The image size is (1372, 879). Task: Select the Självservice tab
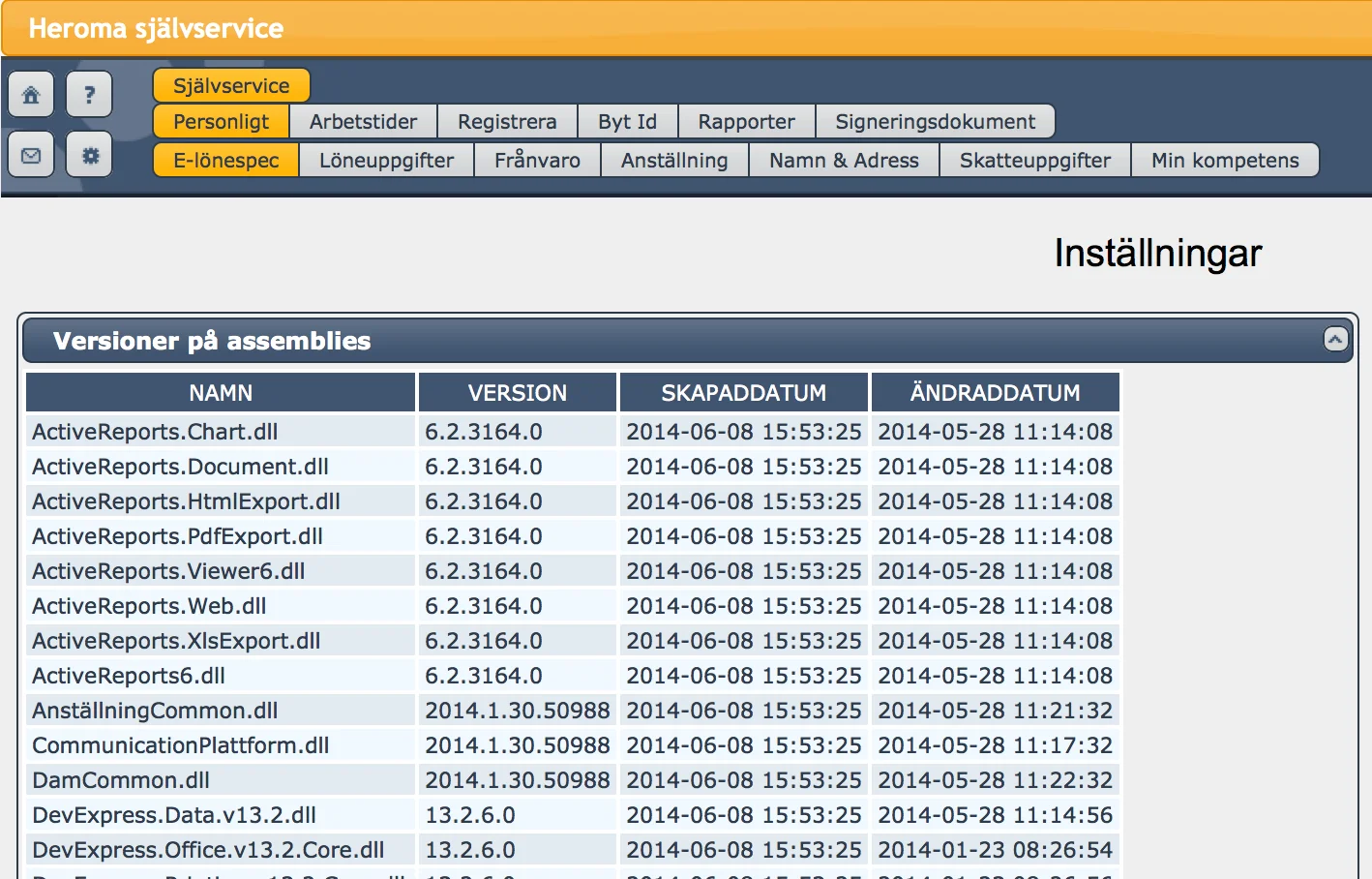[231, 85]
